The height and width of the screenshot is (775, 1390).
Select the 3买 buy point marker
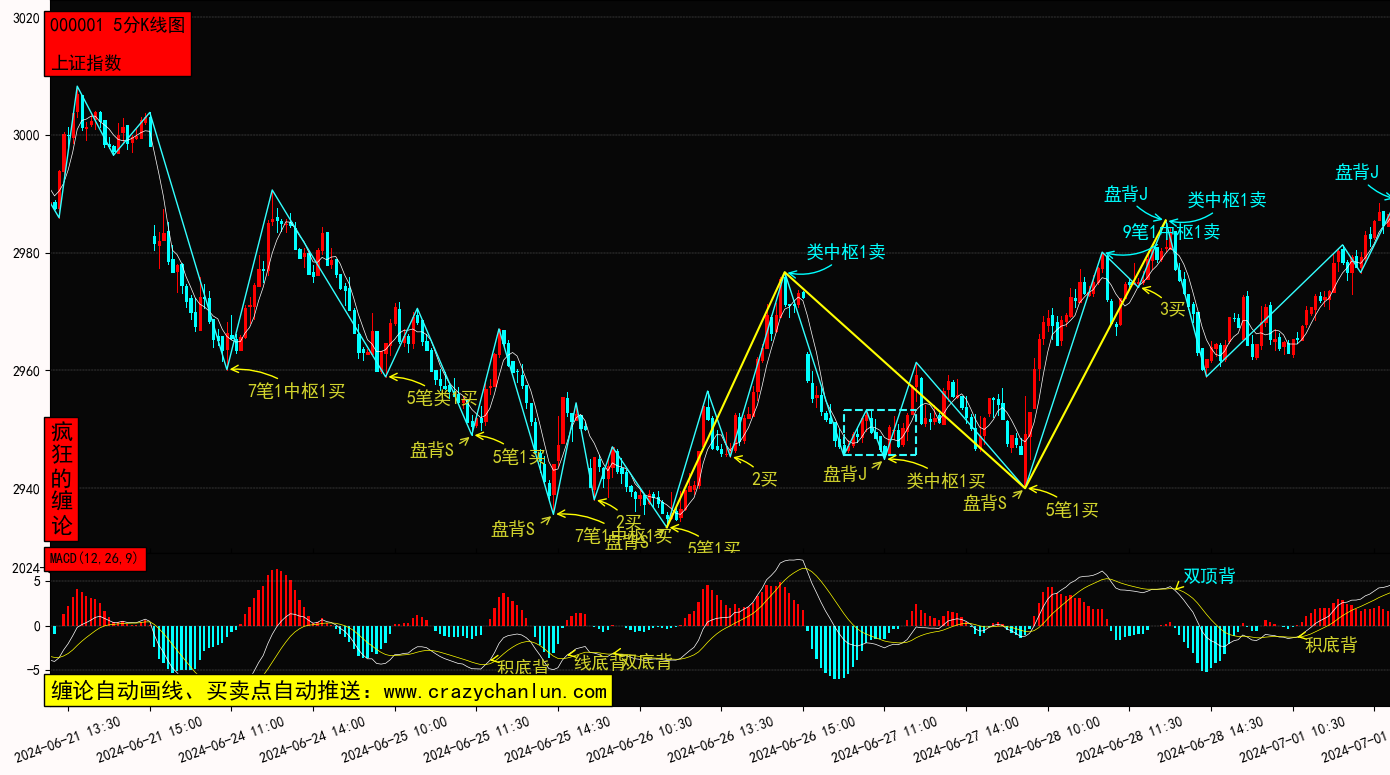tap(1172, 309)
